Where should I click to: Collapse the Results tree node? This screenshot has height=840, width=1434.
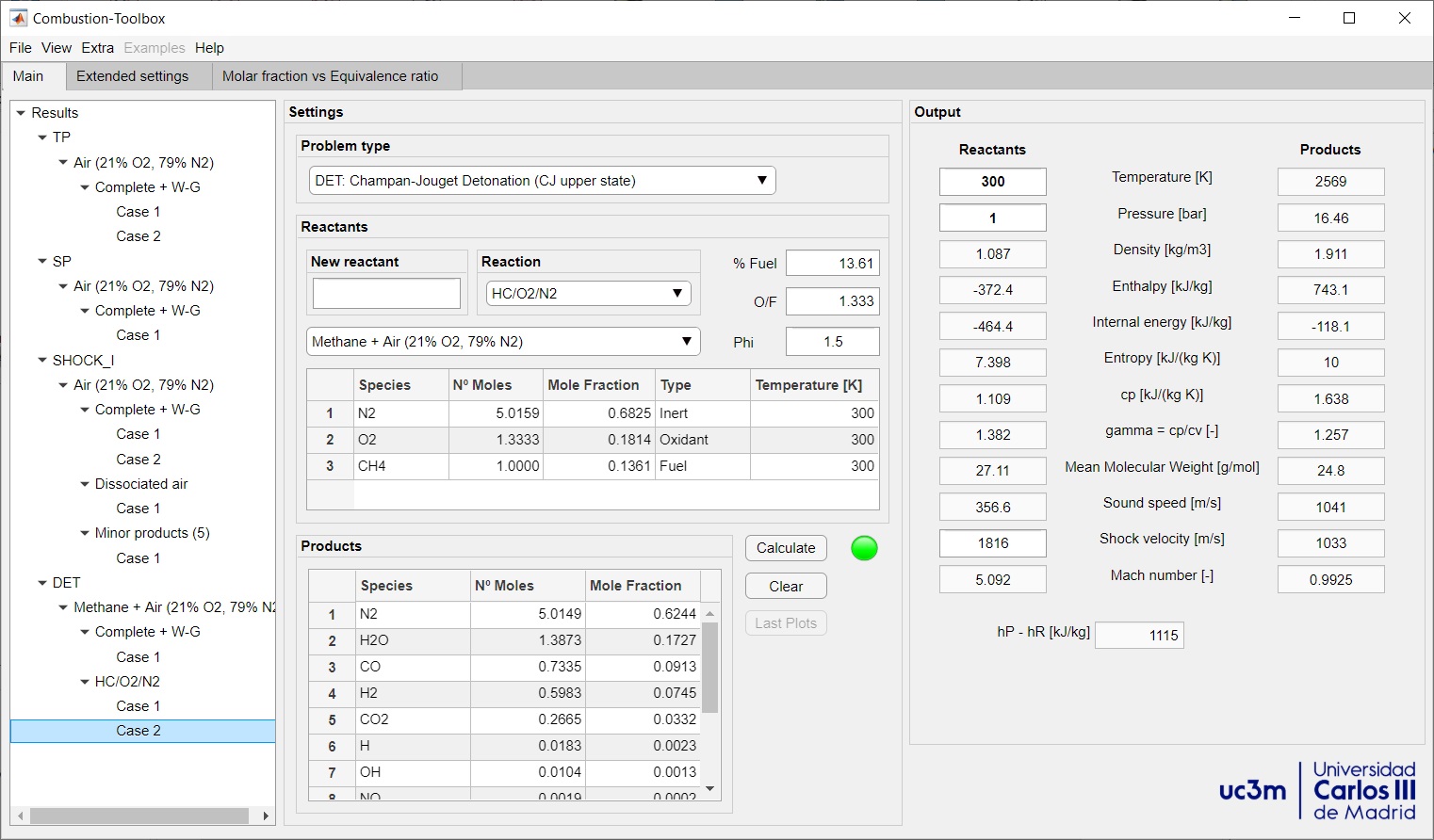[x=23, y=112]
